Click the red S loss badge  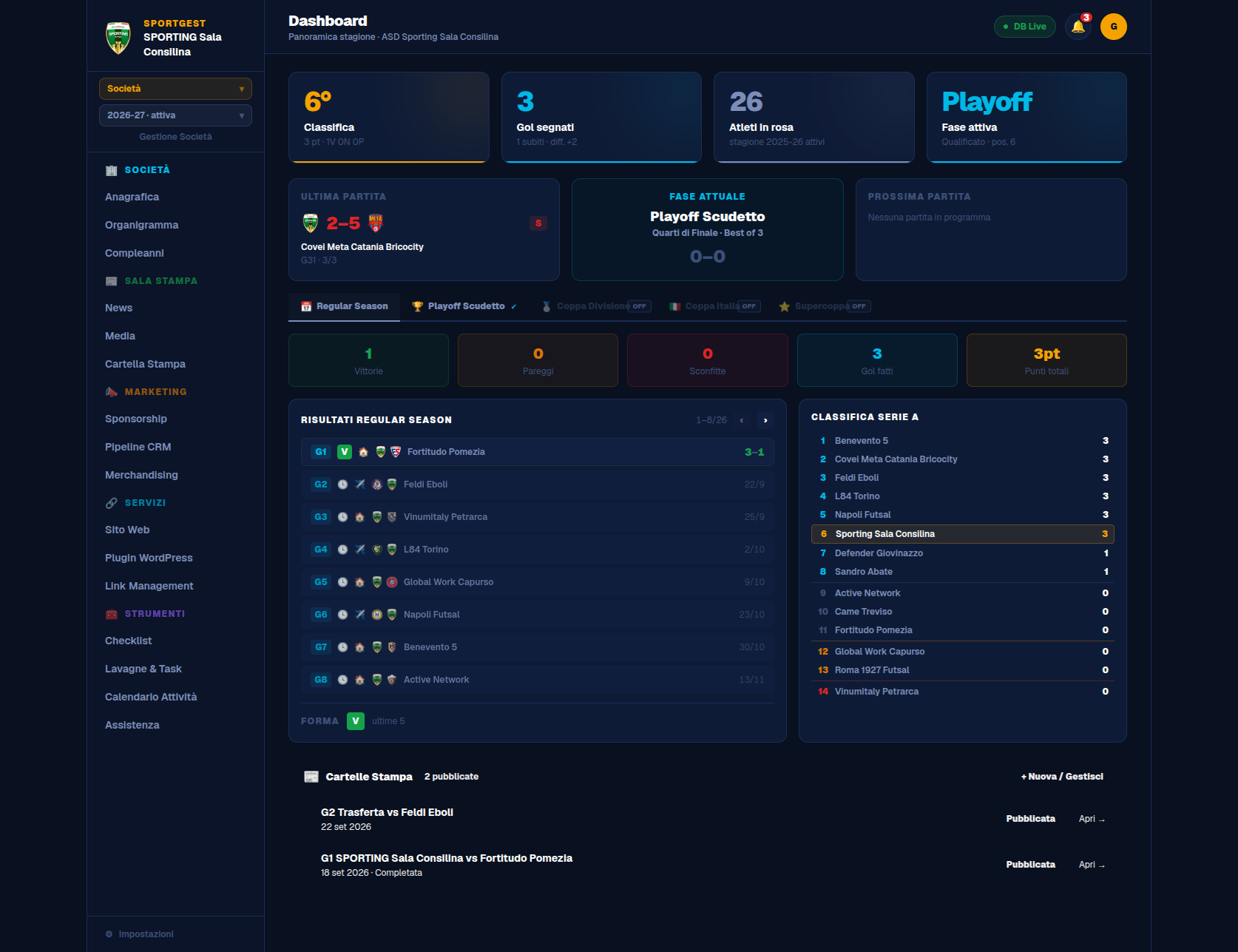pos(538,223)
